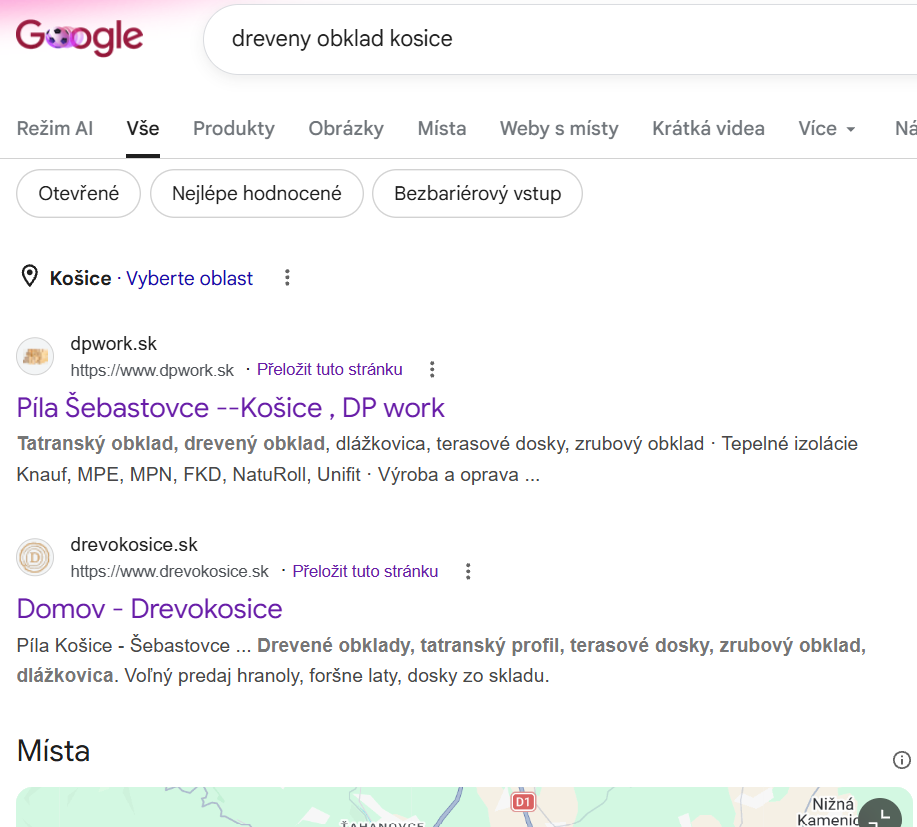Select the Vše tab
Viewport: 917px width, 827px height.
pos(143,129)
